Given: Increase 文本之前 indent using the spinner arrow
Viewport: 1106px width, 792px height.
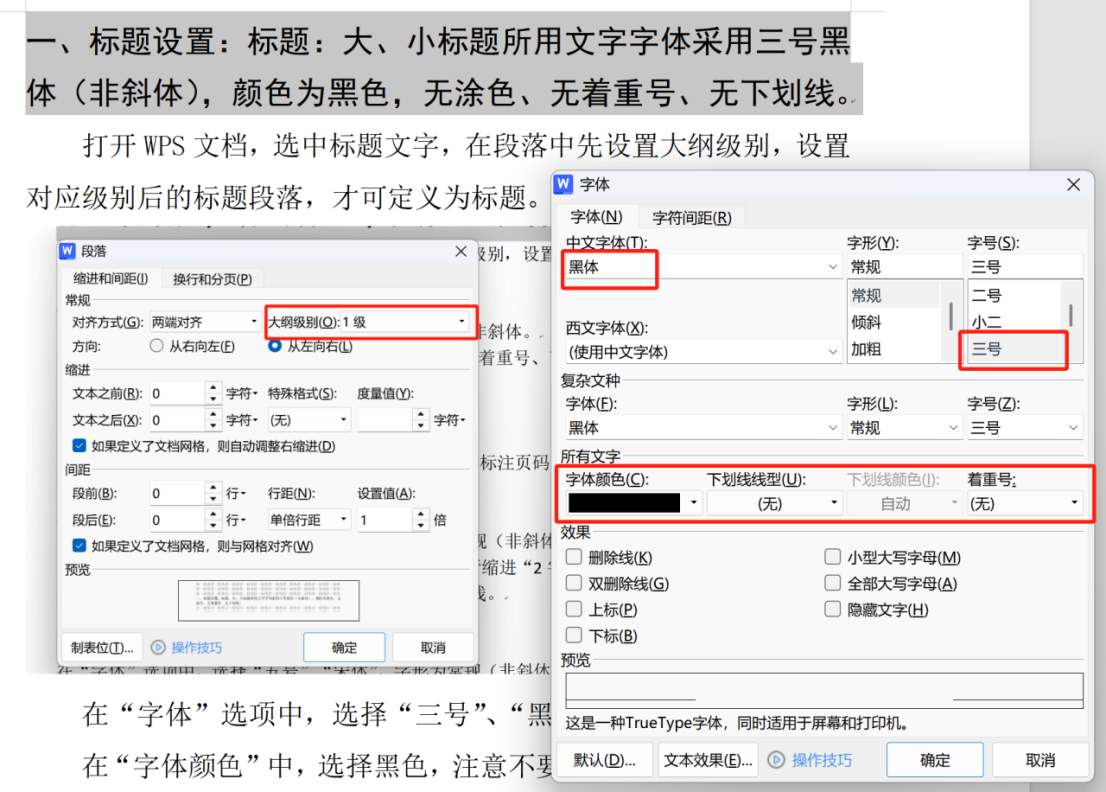Looking at the screenshot, I should click(x=213, y=388).
